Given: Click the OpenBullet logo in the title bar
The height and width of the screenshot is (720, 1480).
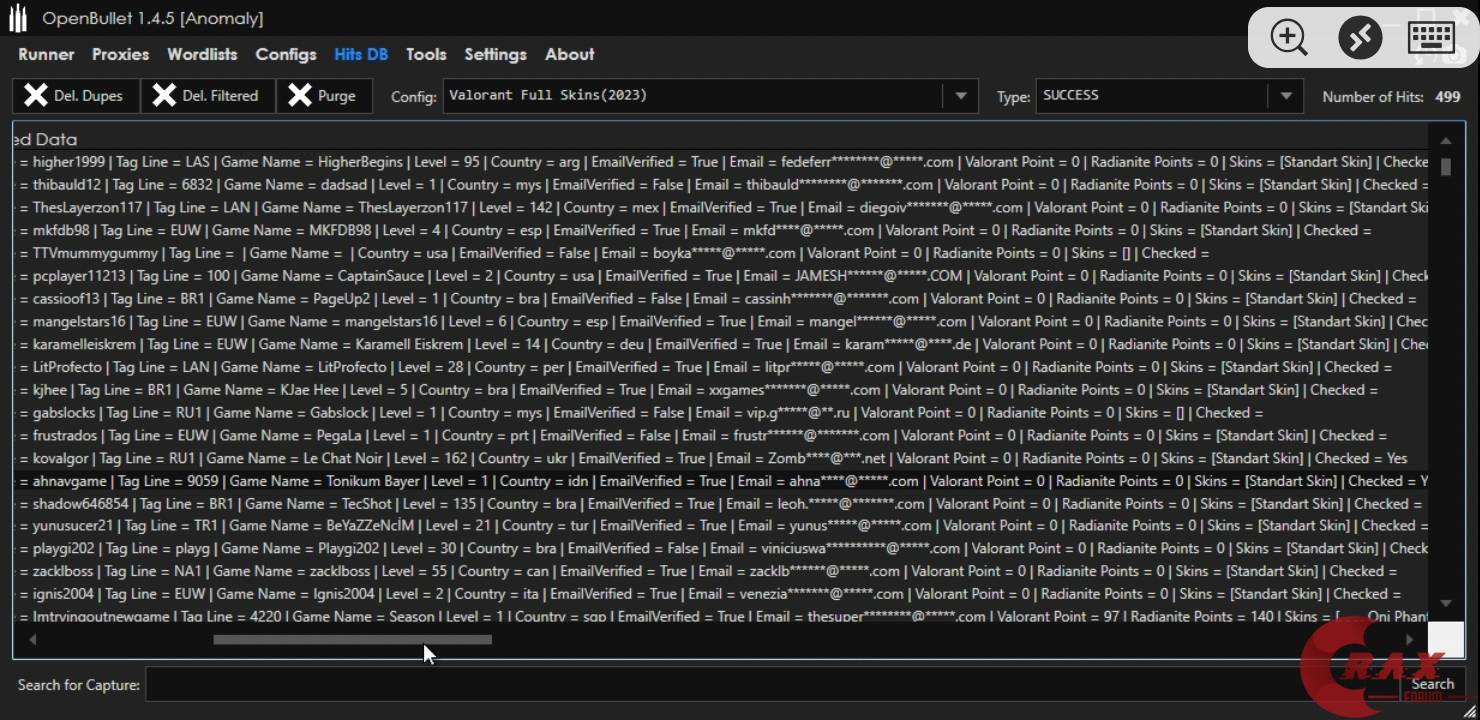Looking at the screenshot, I should pos(18,18).
